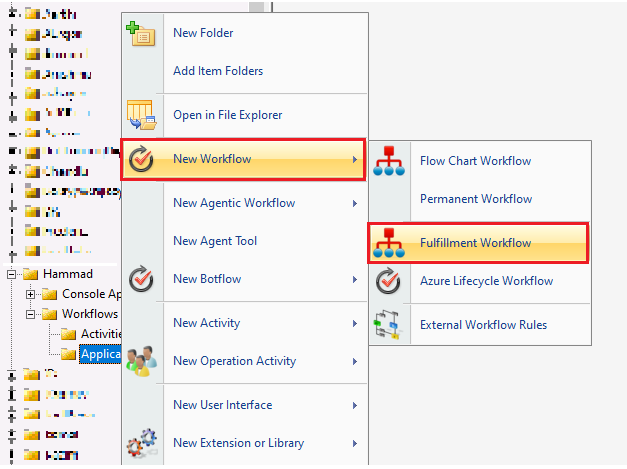627x469 pixels.
Task: Click the New Folder plus icon
Action: click(x=140, y=33)
